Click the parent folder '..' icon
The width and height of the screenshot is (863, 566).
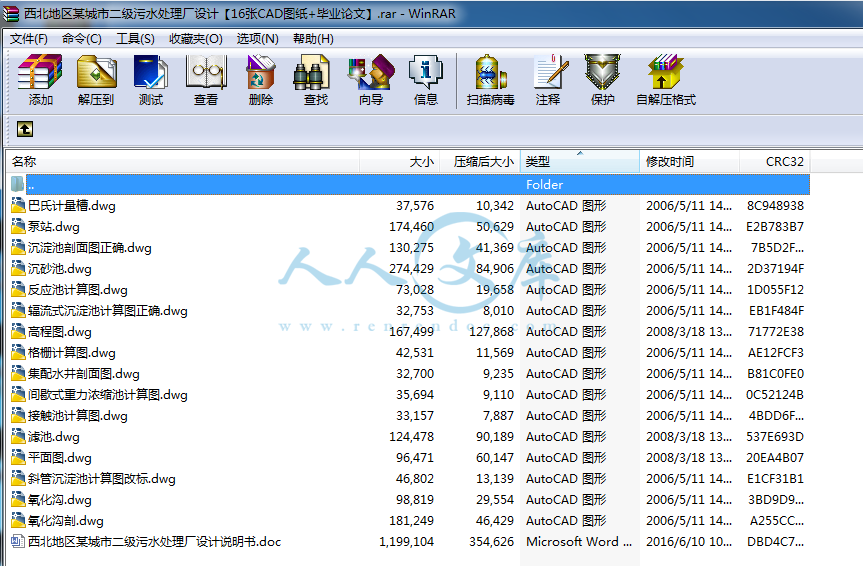[x=18, y=184]
